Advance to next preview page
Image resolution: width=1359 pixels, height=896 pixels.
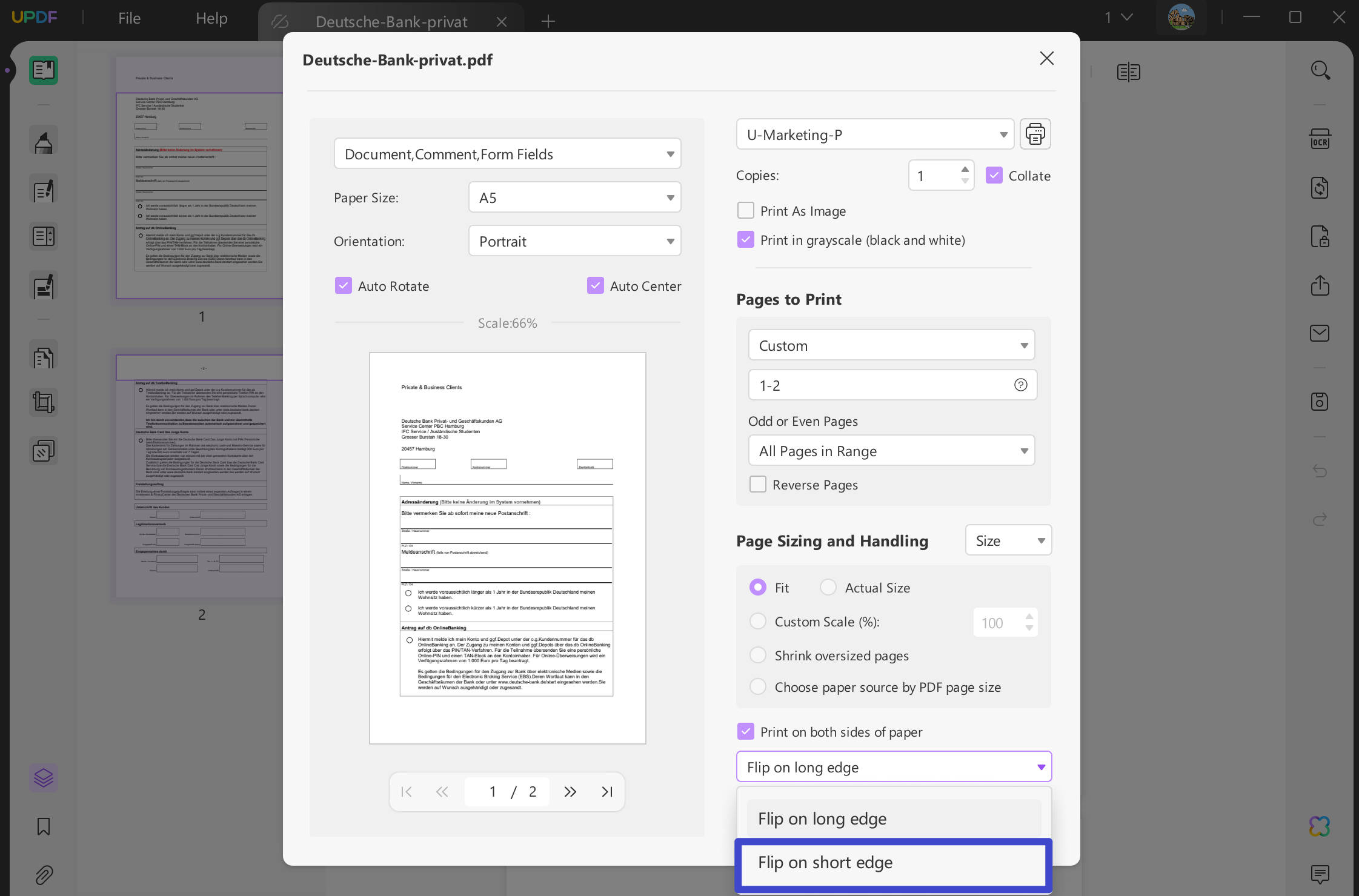[570, 792]
